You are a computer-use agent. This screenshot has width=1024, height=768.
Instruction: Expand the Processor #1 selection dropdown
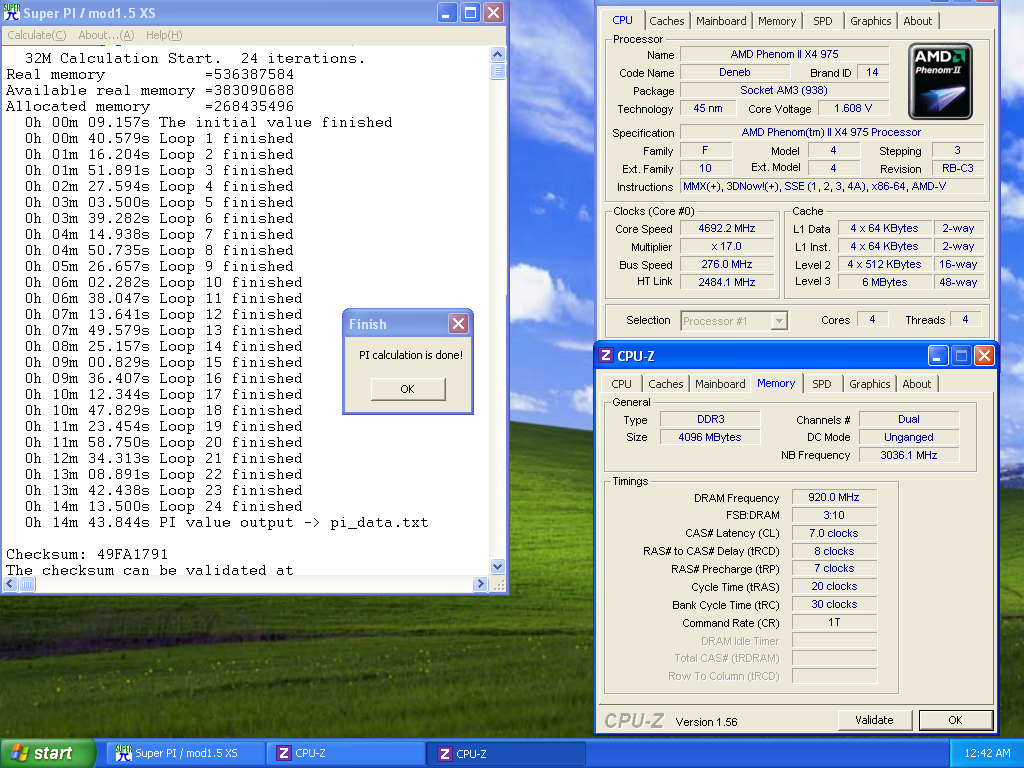(778, 321)
